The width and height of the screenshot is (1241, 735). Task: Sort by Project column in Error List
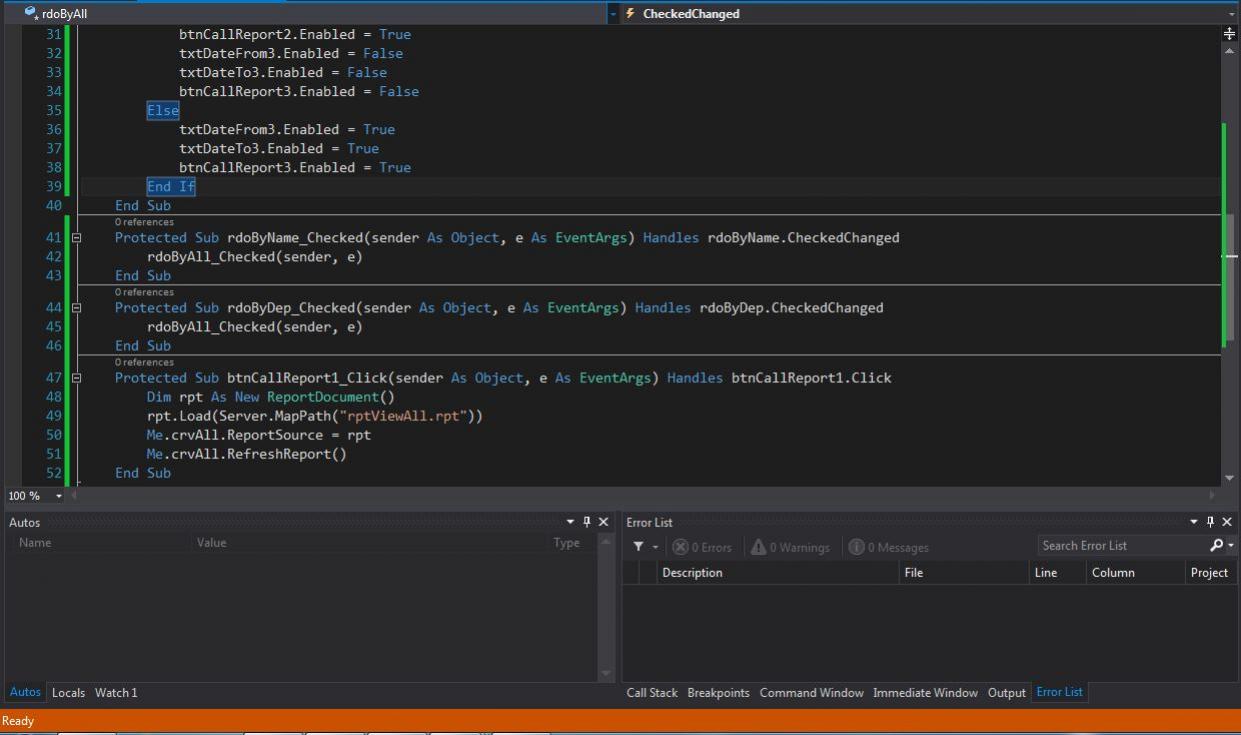pos(1210,573)
